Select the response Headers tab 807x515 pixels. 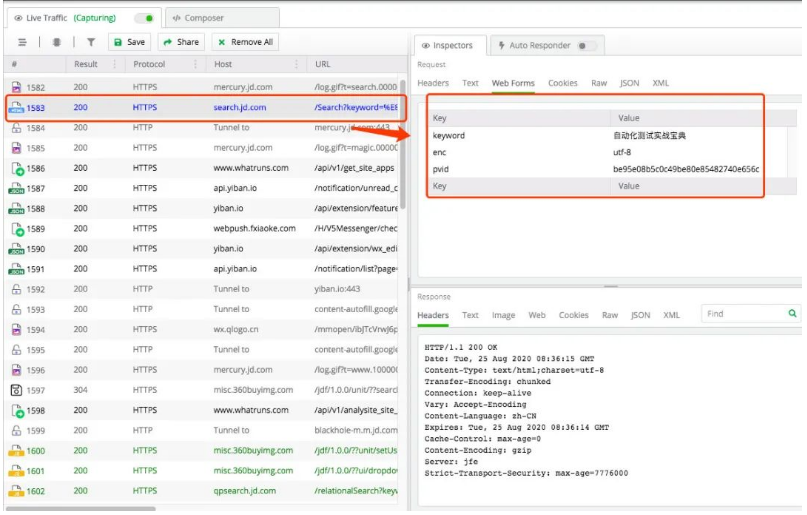[433, 315]
